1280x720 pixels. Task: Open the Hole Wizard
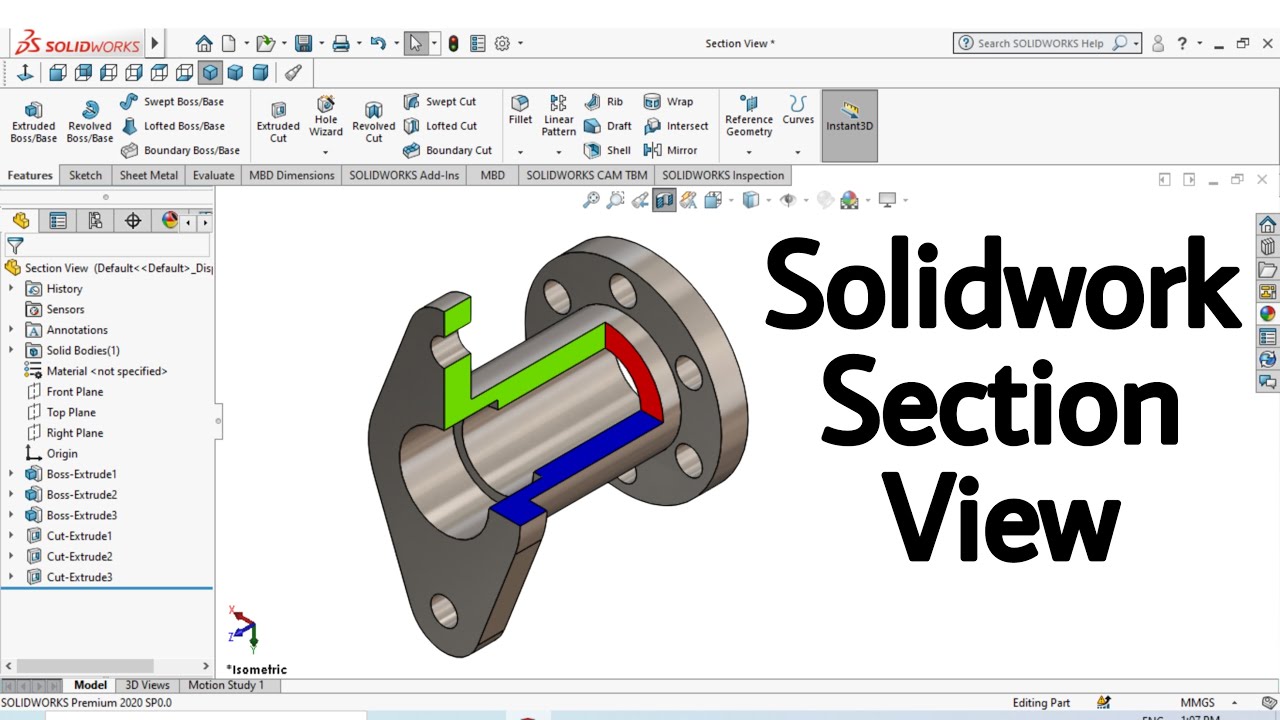tap(326, 117)
